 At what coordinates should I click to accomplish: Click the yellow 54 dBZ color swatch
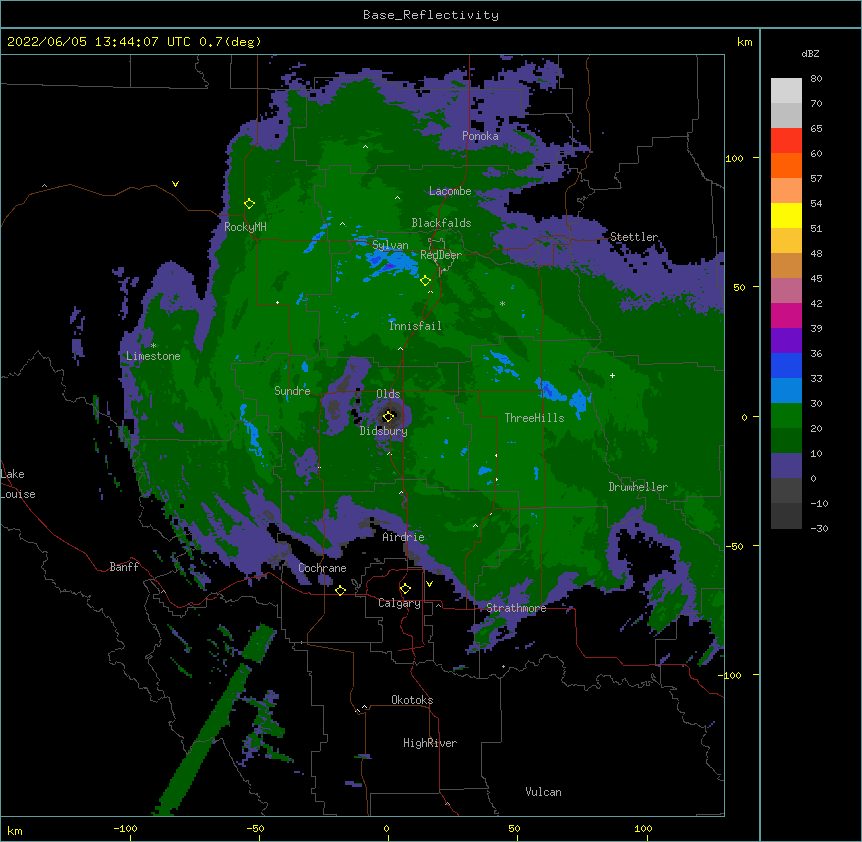[x=786, y=215]
